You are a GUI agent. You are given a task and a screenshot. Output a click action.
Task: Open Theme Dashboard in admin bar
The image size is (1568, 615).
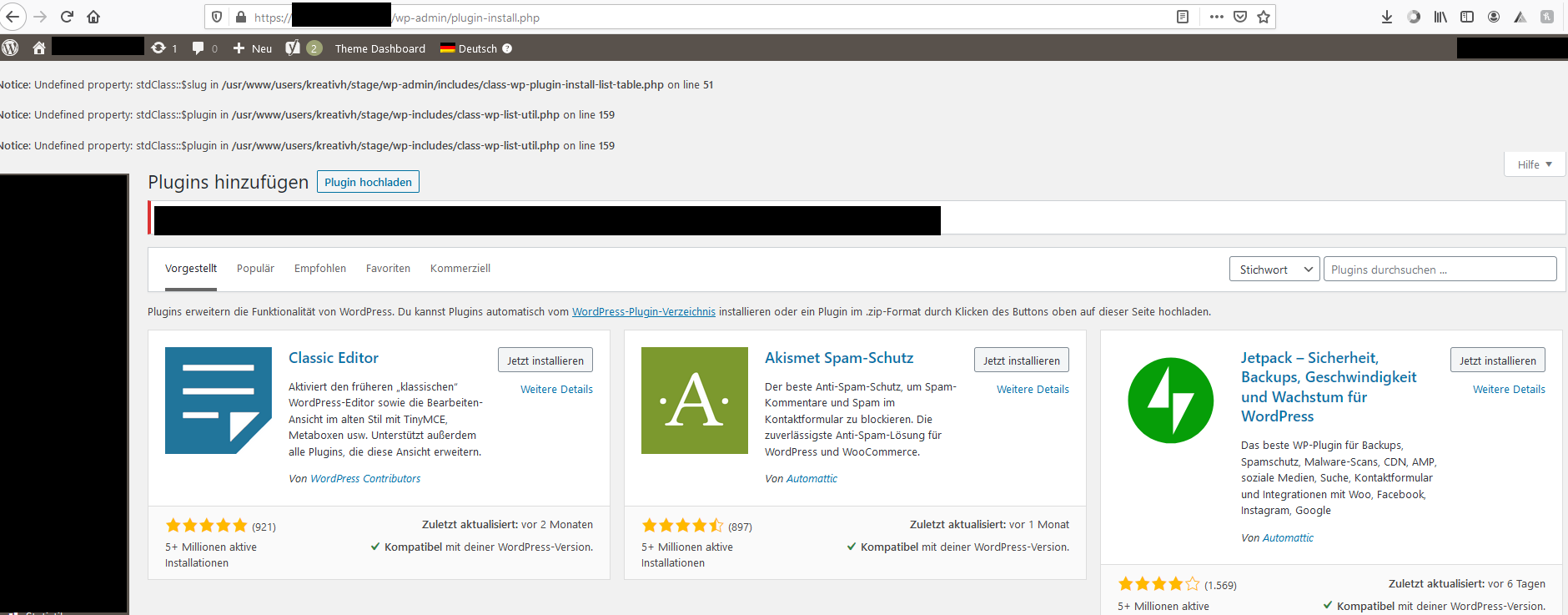[x=380, y=48]
